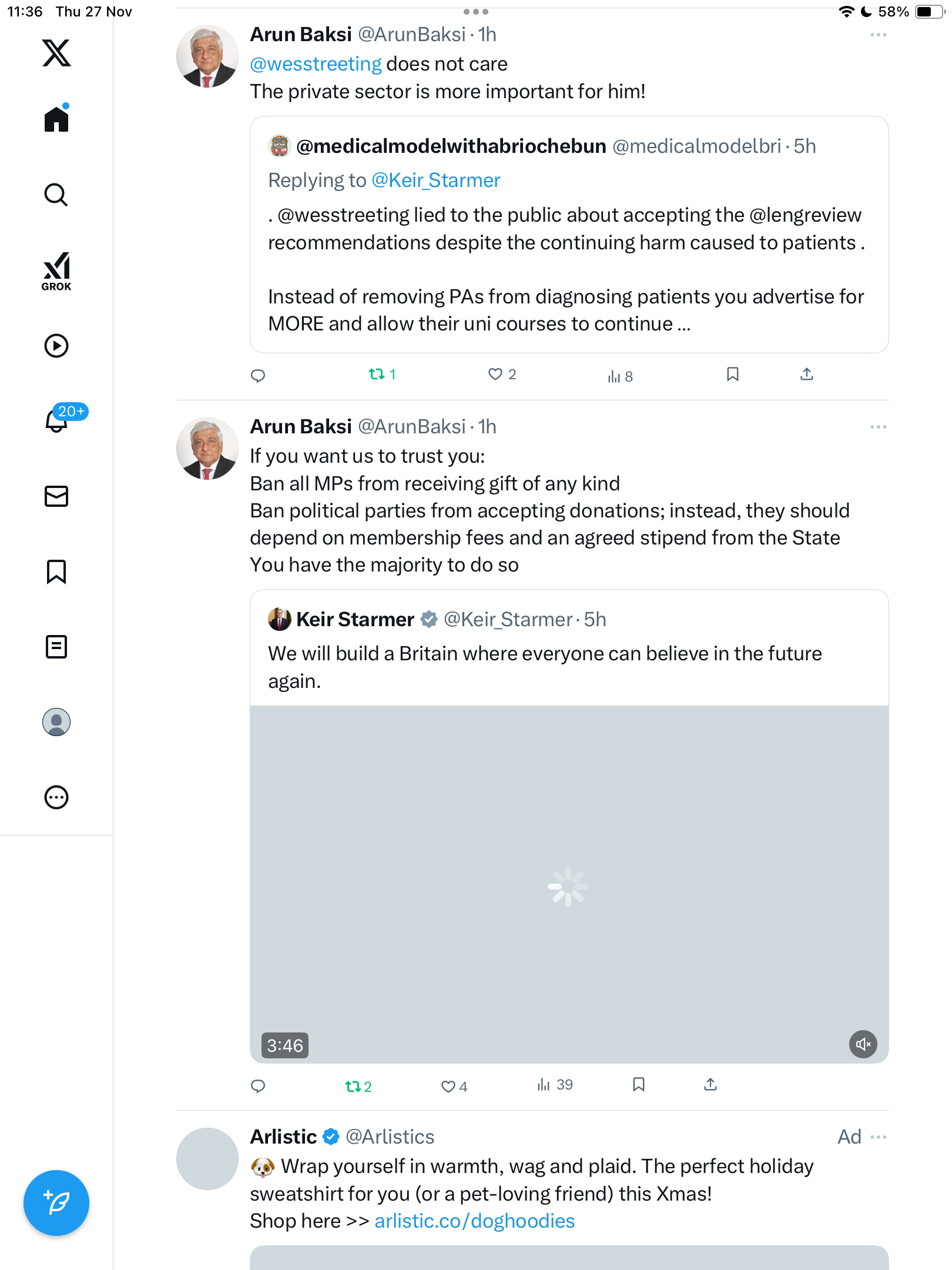Image resolution: width=952 pixels, height=1270 pixels.
Task: Open Bookmarks in the sidebar
Action: tap(56, 571)
